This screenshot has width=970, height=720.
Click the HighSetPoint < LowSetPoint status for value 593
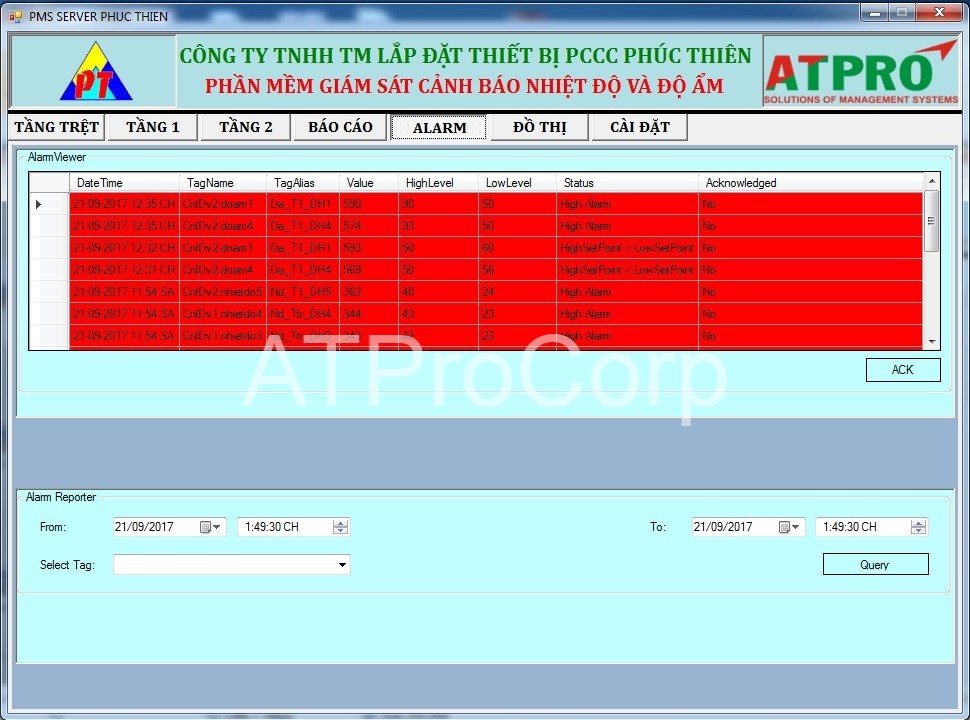point(627,248)
